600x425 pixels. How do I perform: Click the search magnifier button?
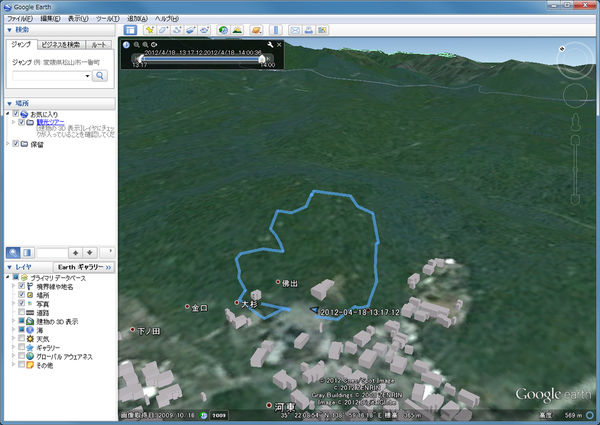click(100, 75)
